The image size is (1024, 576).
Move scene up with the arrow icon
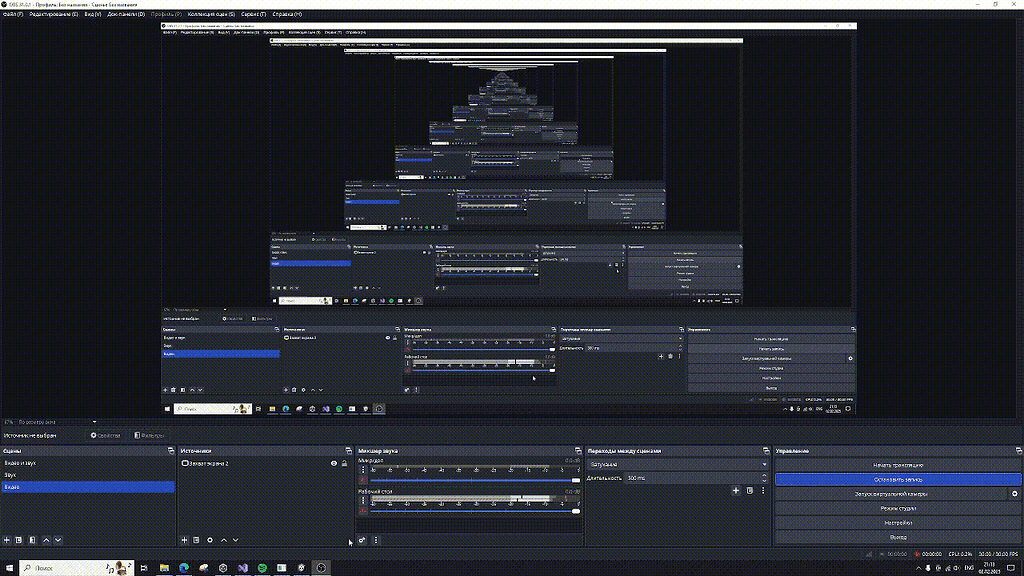[x=46, y=540]
